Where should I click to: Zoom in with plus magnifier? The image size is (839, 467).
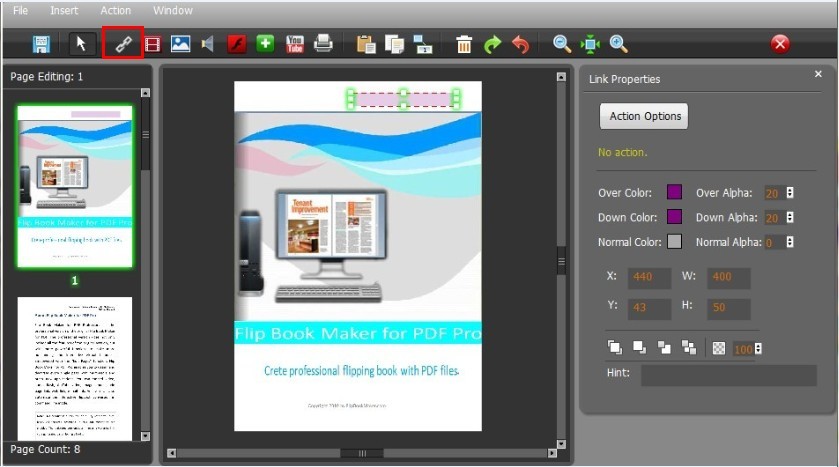(618, 44)
